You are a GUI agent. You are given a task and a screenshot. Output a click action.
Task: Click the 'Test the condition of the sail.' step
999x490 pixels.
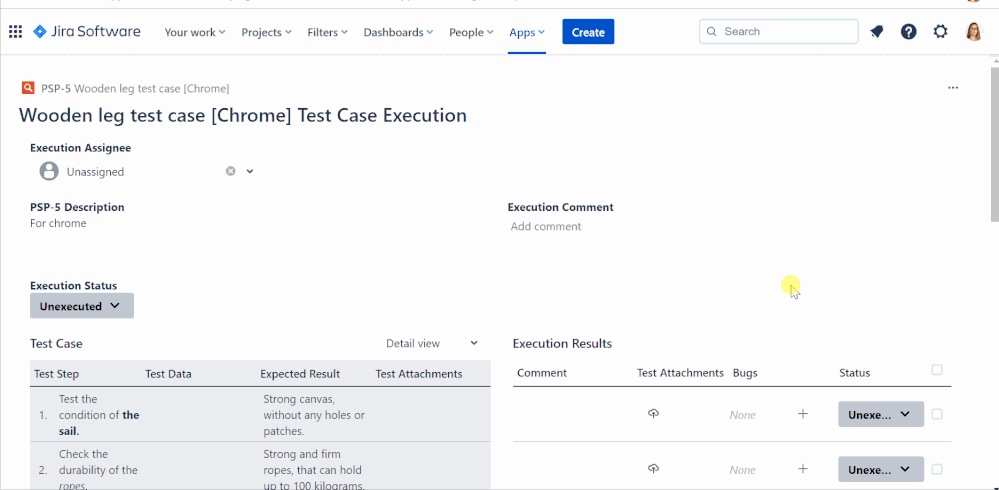tap(99, 415)
